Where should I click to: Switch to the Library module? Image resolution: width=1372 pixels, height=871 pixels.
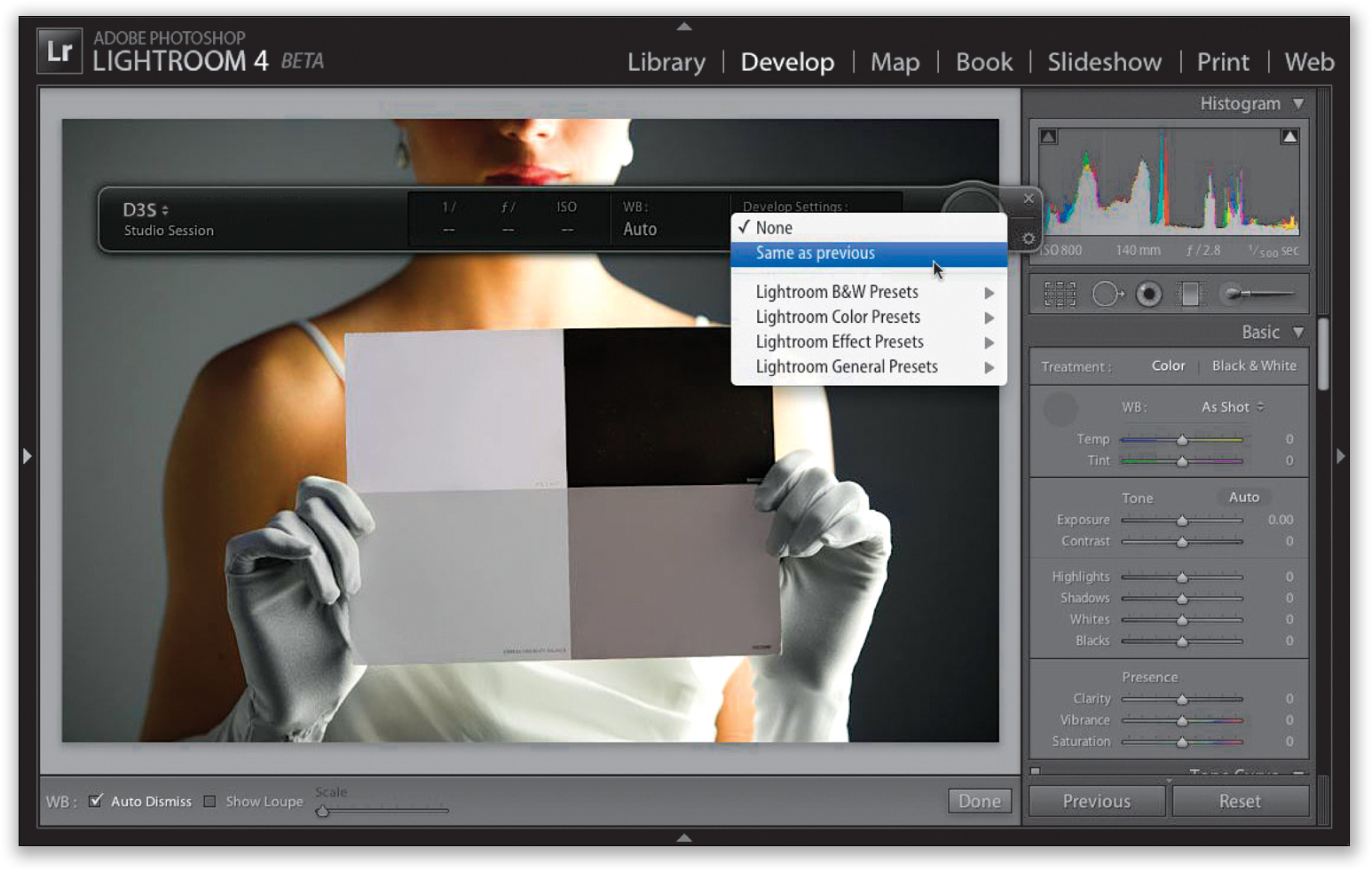tap(666, 62)
